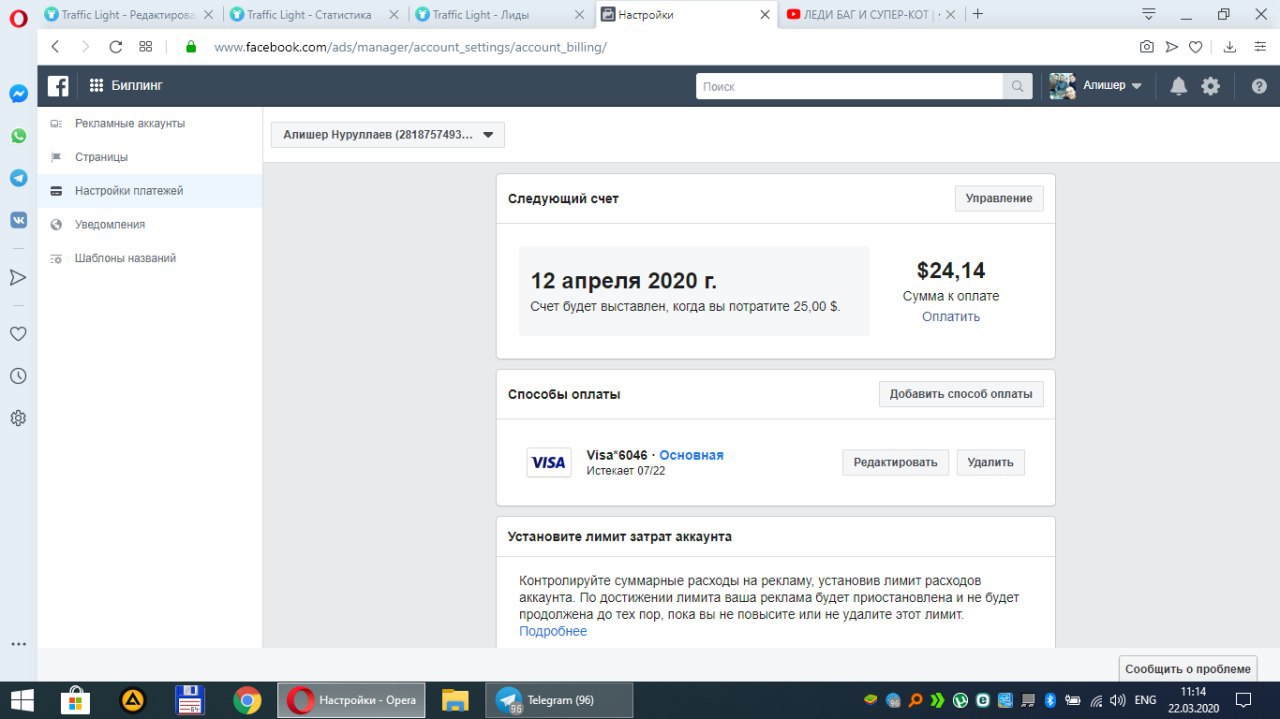Open Уведомления in left menu
The image size is (1280, 719).
[110, 224]
